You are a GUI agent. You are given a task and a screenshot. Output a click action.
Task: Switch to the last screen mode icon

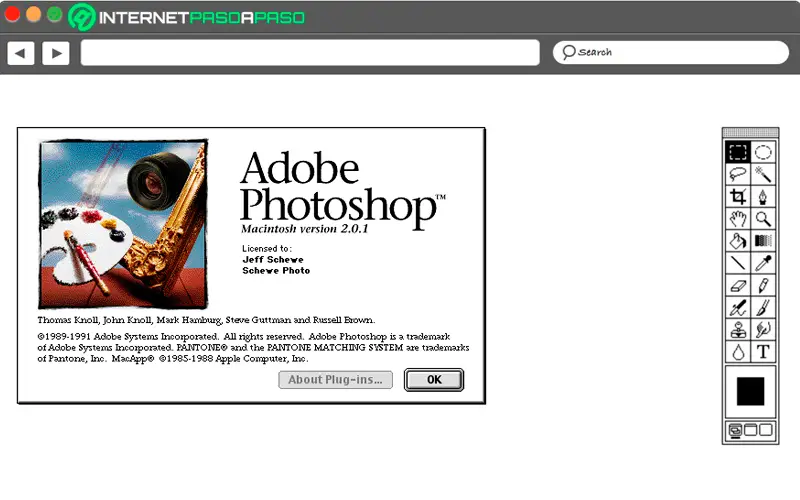pos(766,430)
